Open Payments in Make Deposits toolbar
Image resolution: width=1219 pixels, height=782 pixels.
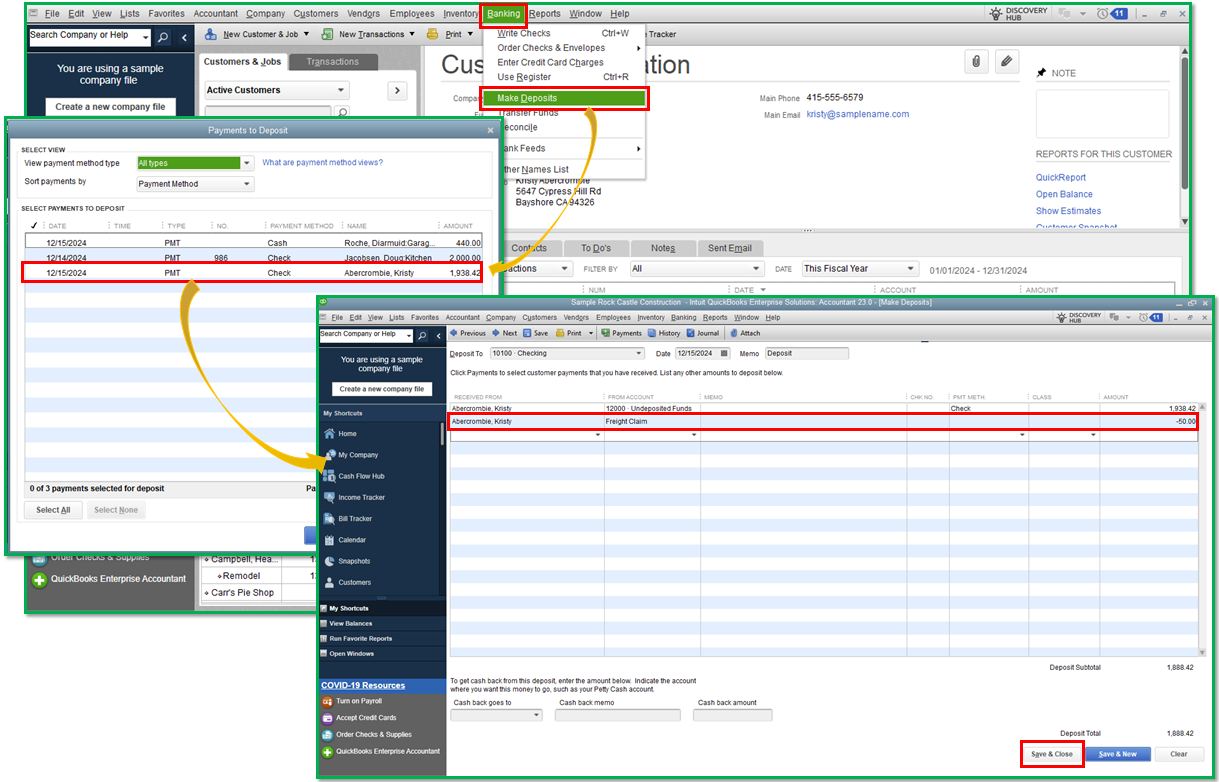coord(621,333)
